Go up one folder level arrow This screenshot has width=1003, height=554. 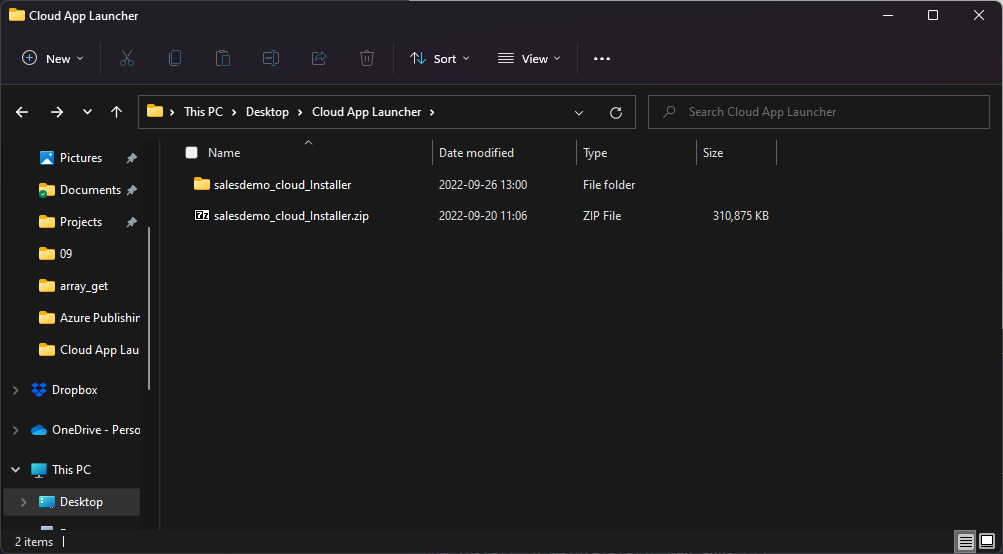(x=116, y=112)
